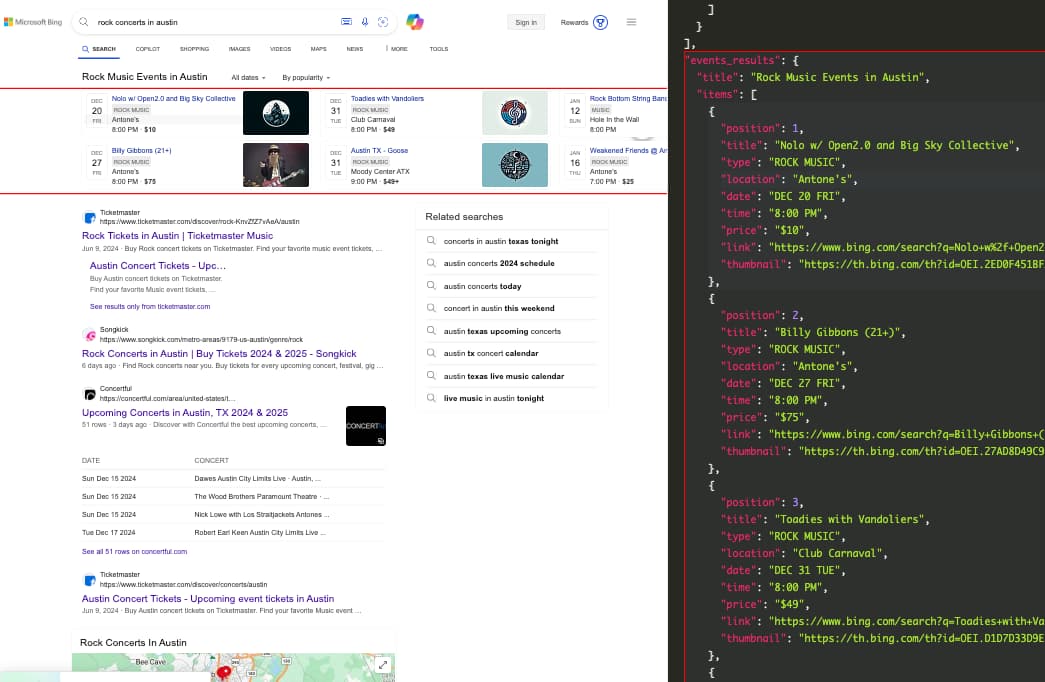Click search icon beside 'concert in austin this weekend'

(x=431, y=308)
